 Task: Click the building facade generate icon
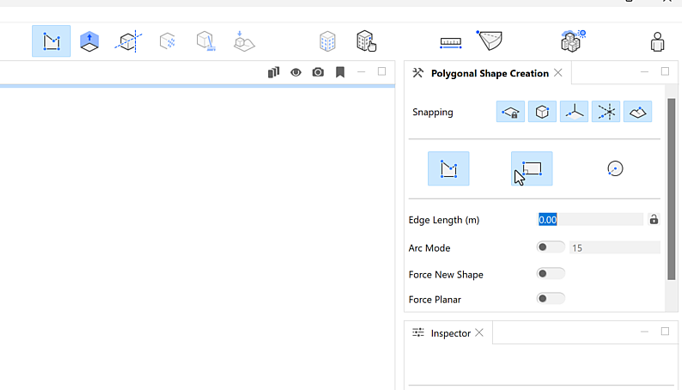(328, 42)
